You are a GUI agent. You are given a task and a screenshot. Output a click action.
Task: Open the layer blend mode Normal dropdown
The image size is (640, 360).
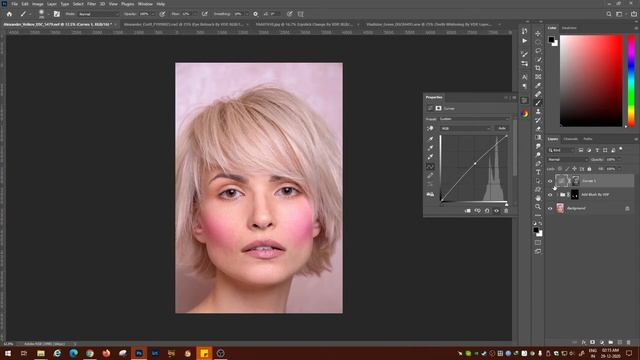click(x=567, y=160)
